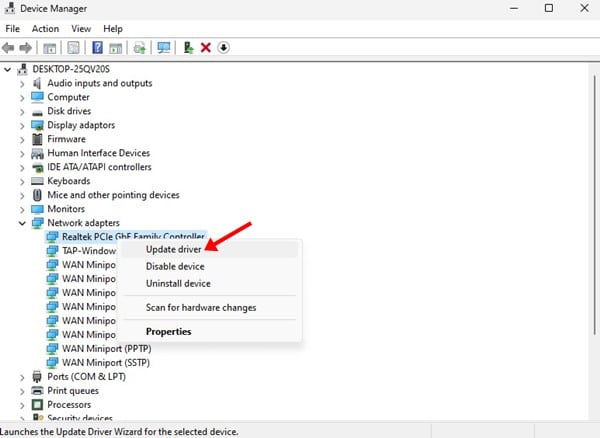Viewport: 600px width, 438px height.
Task: Click the IDE ATA/ATAPI controllers icon
Action: tap(37, 167)
